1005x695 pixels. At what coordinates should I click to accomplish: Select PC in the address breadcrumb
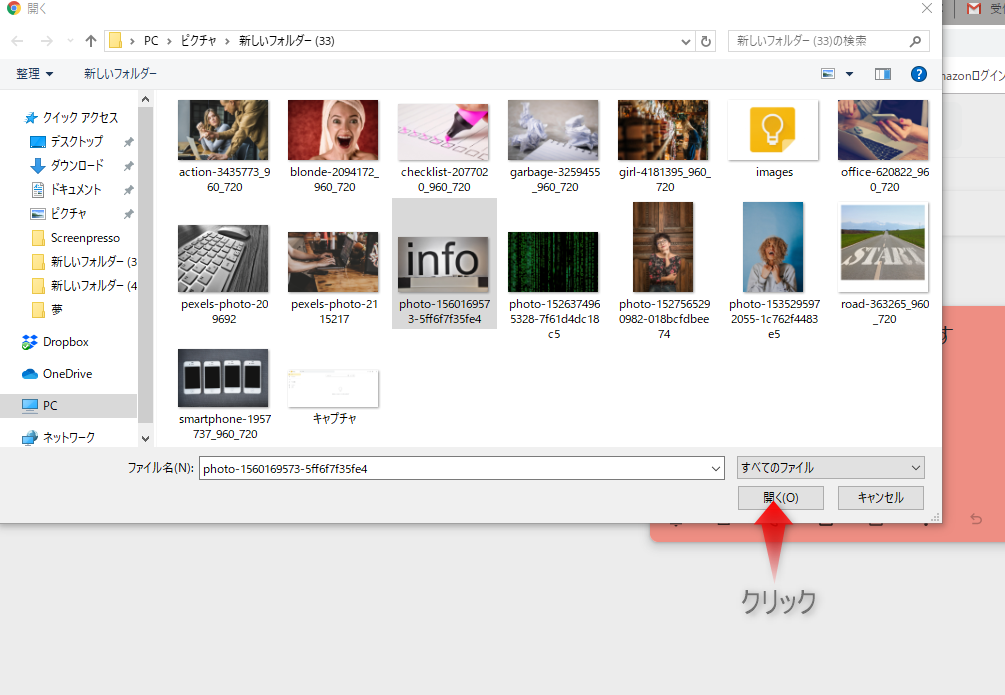(151, 41)
